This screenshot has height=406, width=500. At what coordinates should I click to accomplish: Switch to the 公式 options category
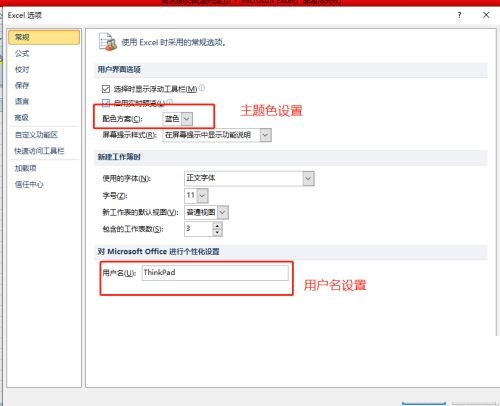pyautogui.click(x=22, y=53)
